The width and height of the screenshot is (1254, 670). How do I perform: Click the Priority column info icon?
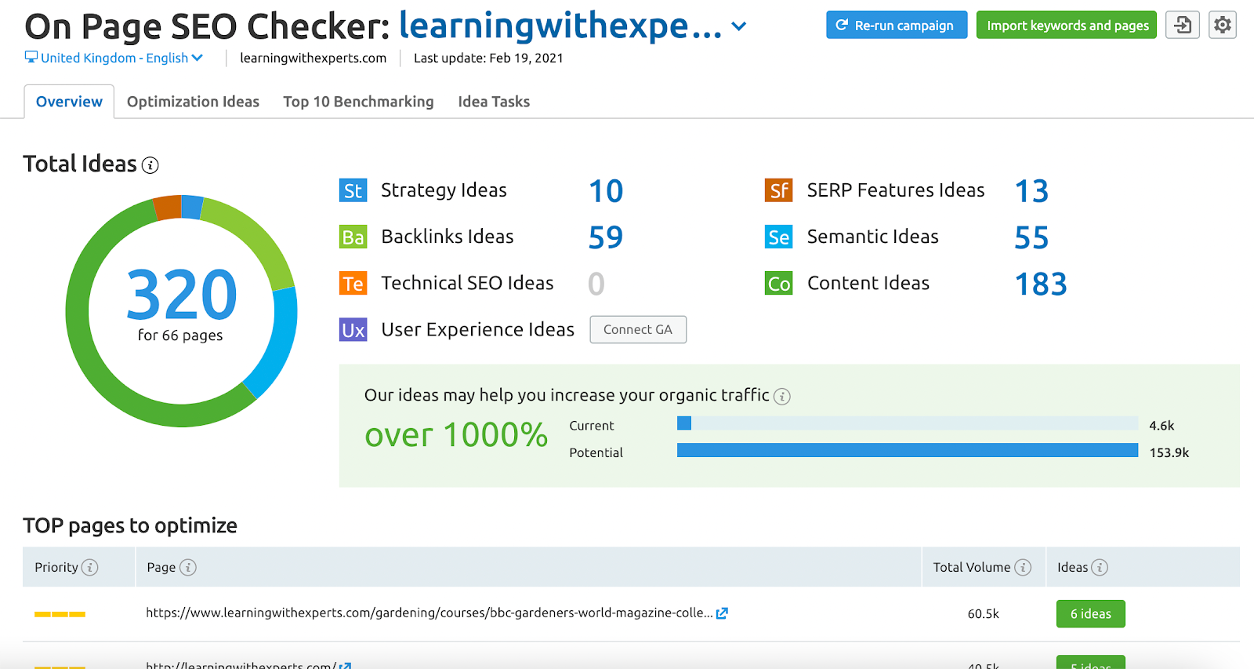click(90, 568)
